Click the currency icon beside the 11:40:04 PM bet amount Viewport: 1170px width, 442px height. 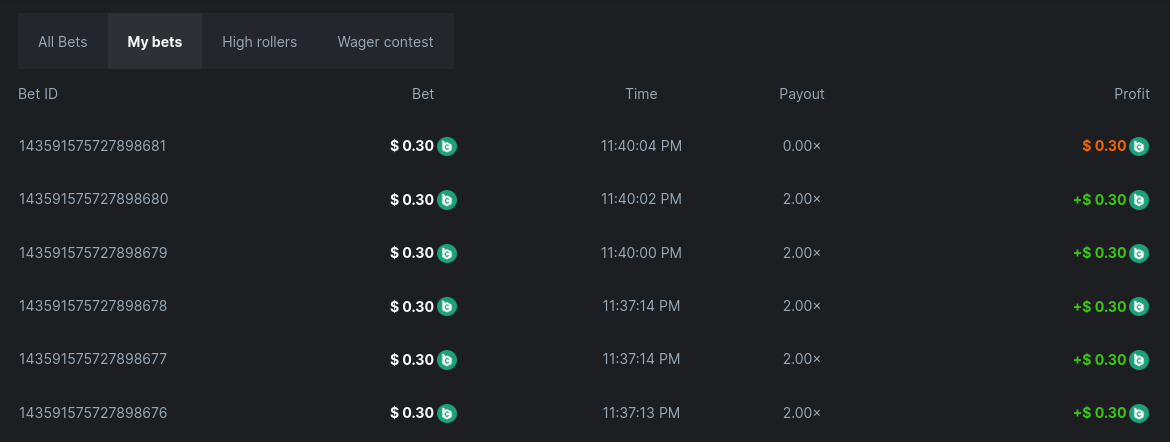tap(447, 146)
